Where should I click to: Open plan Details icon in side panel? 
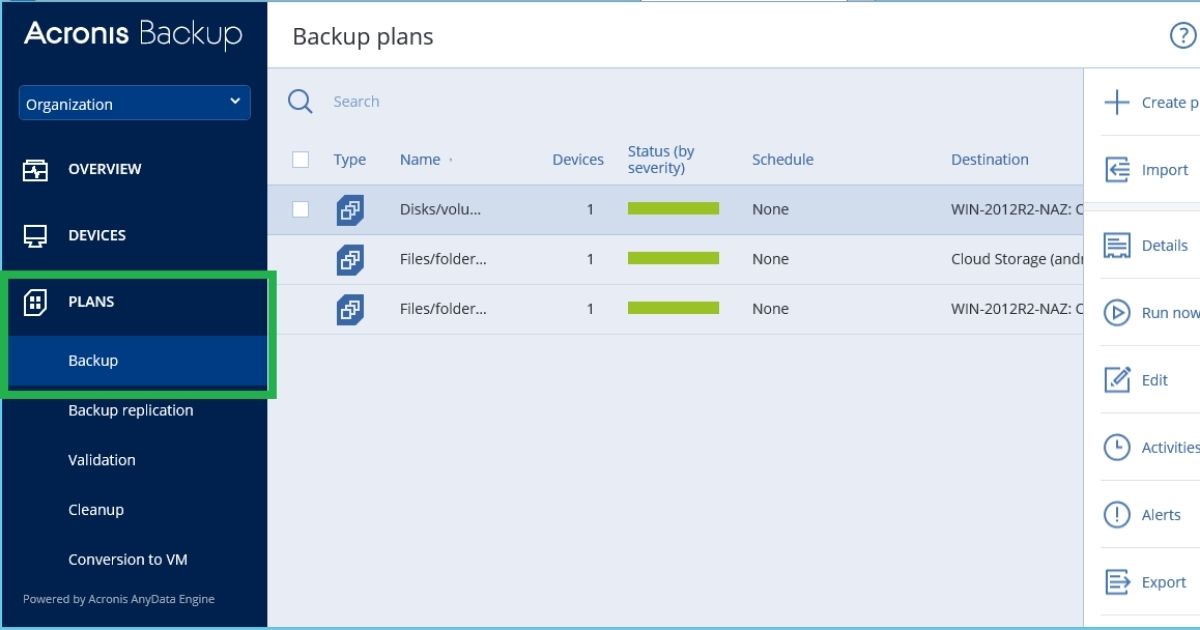pyautogui.click(x=1116, y=245)
